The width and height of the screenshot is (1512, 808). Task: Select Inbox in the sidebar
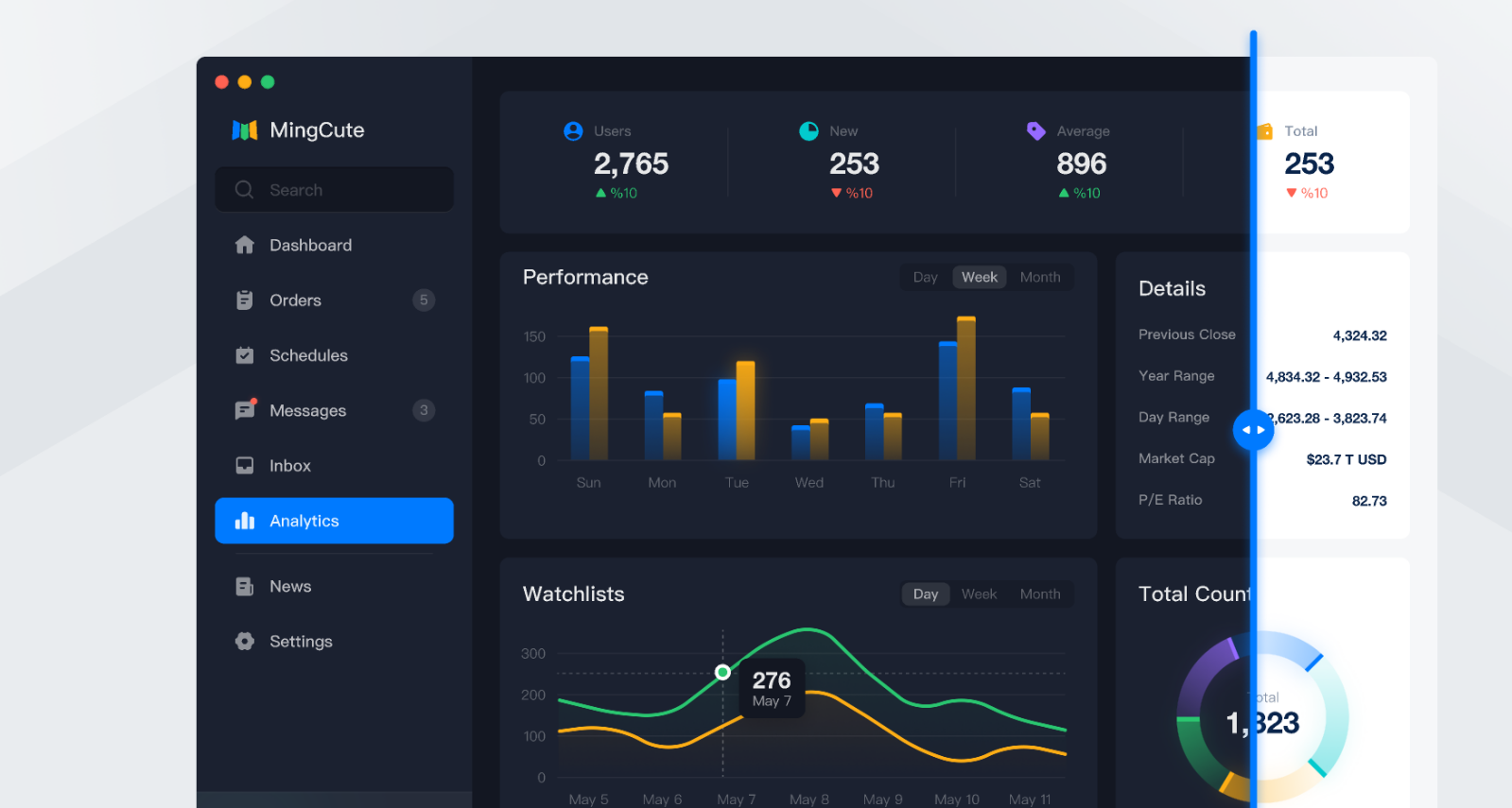click(x=334, y=466)
